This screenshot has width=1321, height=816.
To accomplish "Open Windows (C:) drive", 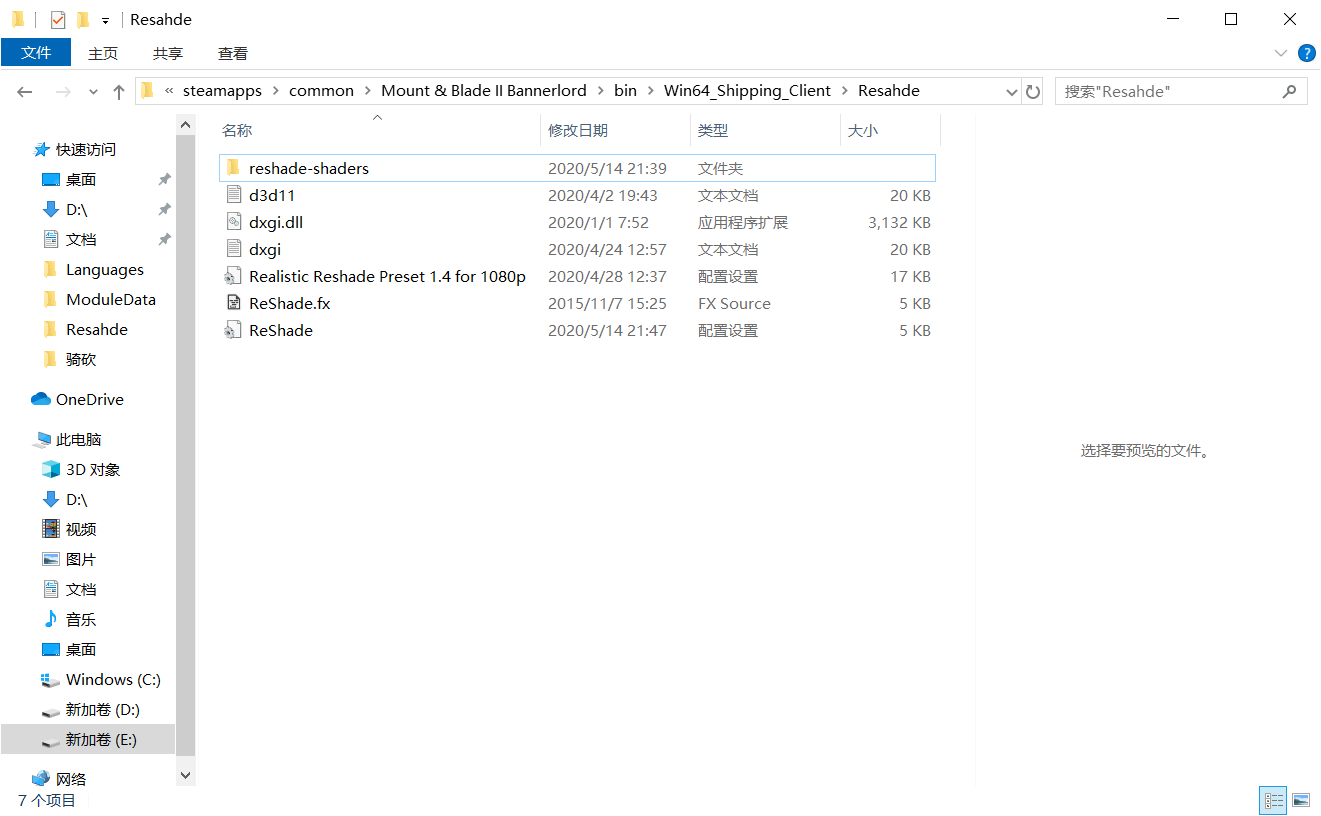I will (113, 679).
